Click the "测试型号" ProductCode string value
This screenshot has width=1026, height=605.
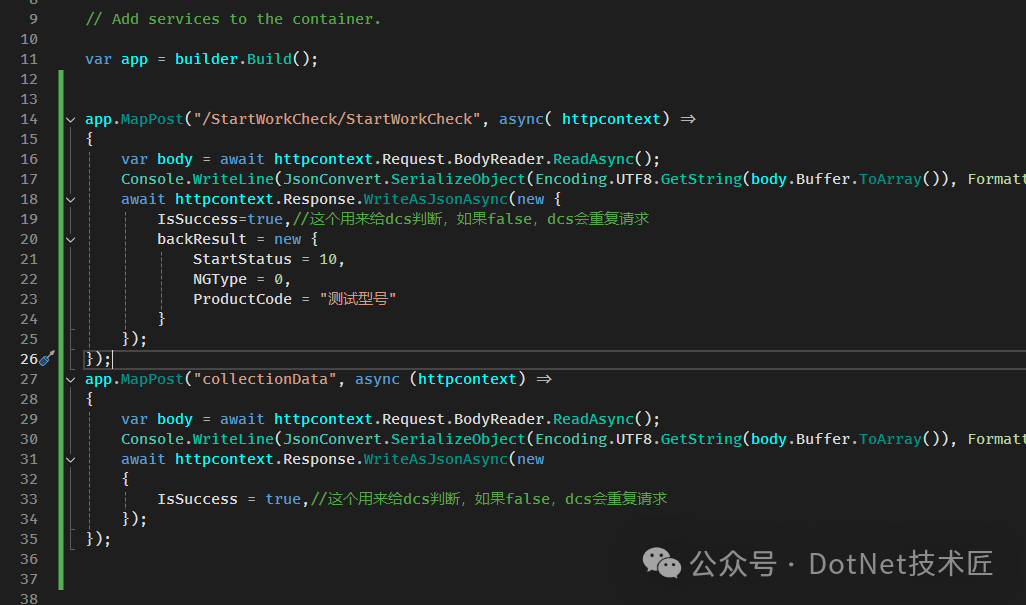click(x=358, y=299)
